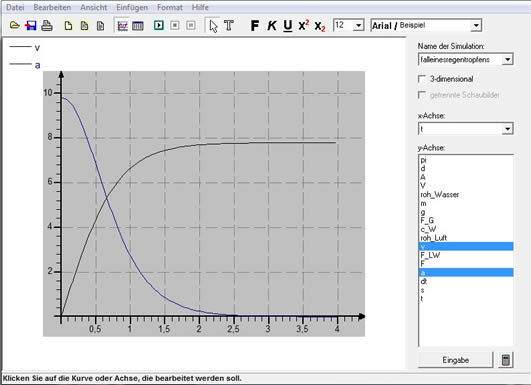
Task: Click the first grayed stop square icon
Action: [x=175, y=25]
